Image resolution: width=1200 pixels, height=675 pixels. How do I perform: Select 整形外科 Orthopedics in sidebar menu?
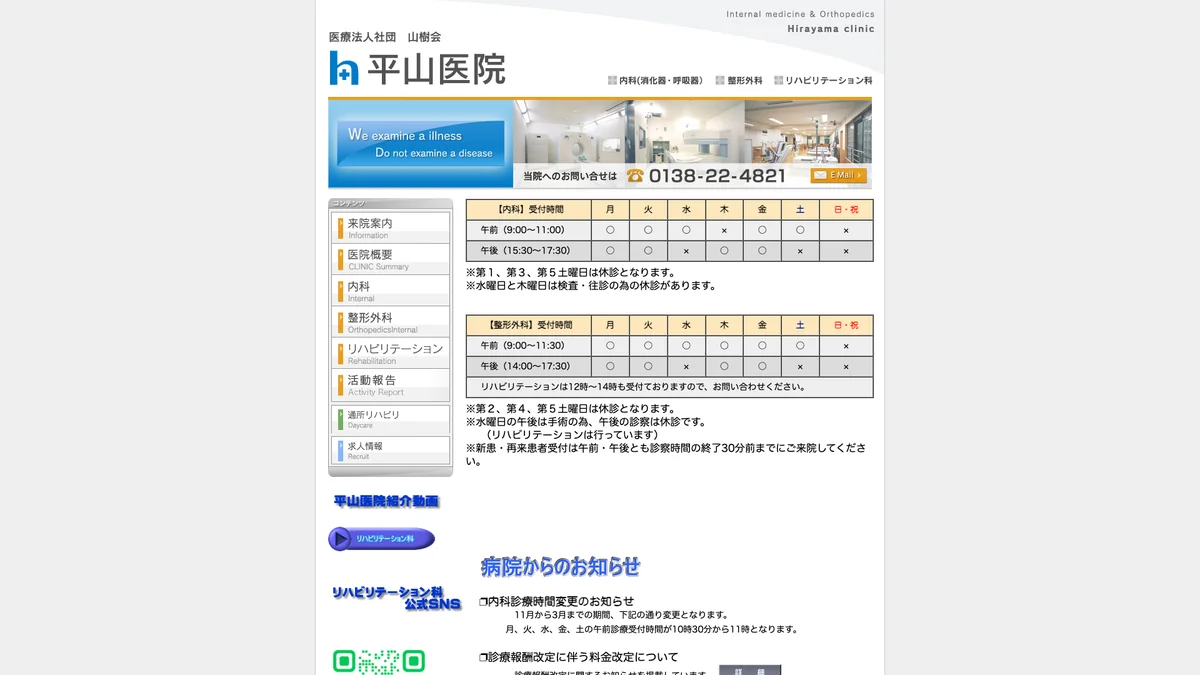point(391,322)
